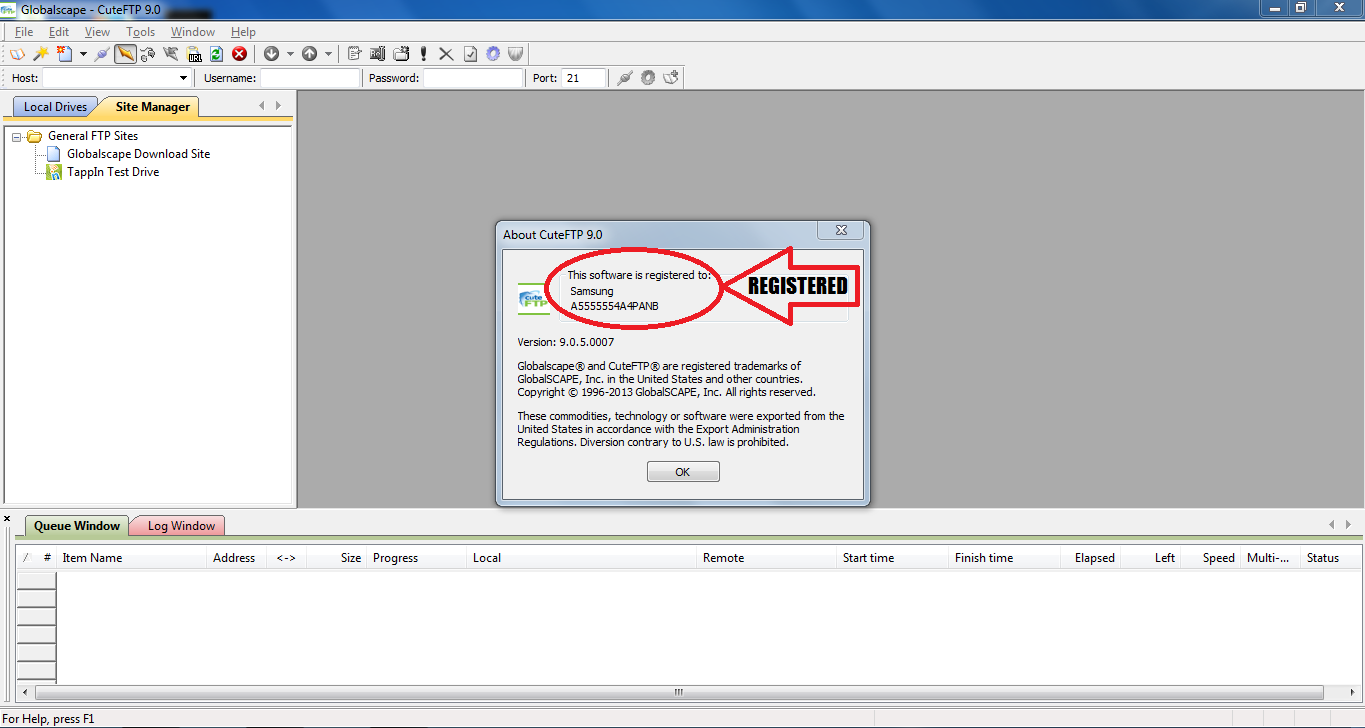Click the Progress column header
This screenshot has width=1365, height=728.
(417, 558)
